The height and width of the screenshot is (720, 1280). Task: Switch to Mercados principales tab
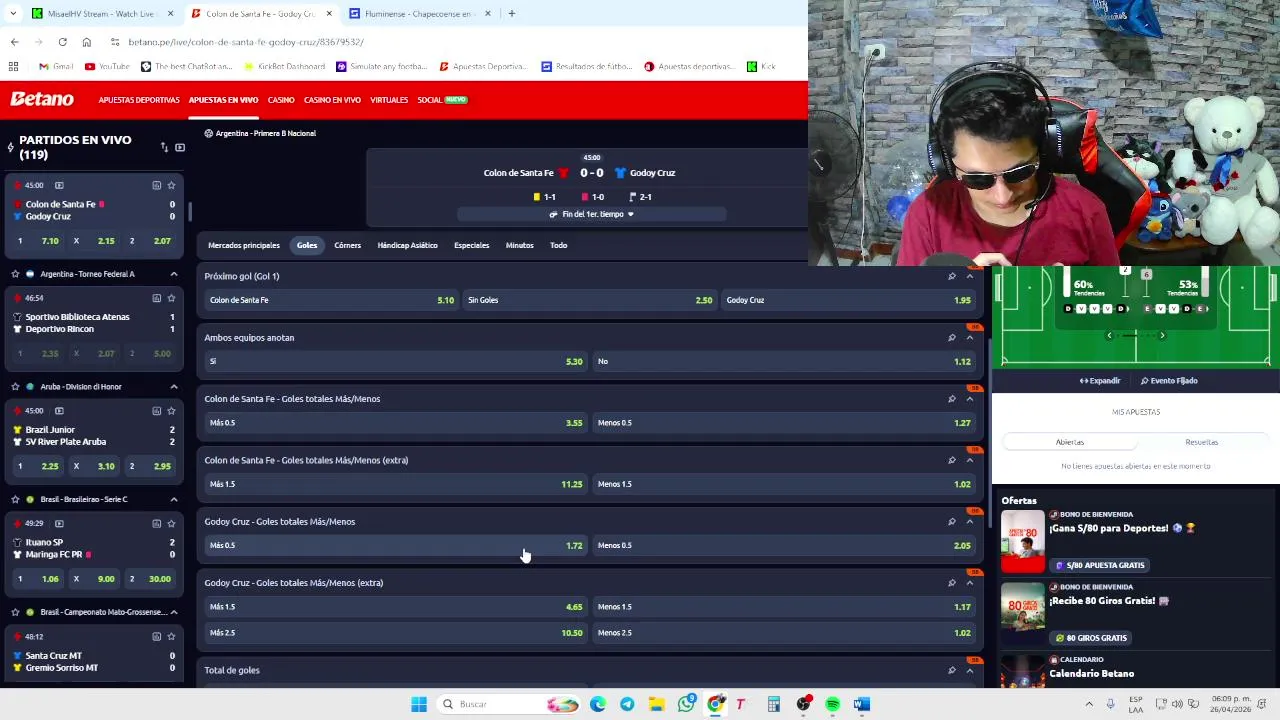pos(244,245)
